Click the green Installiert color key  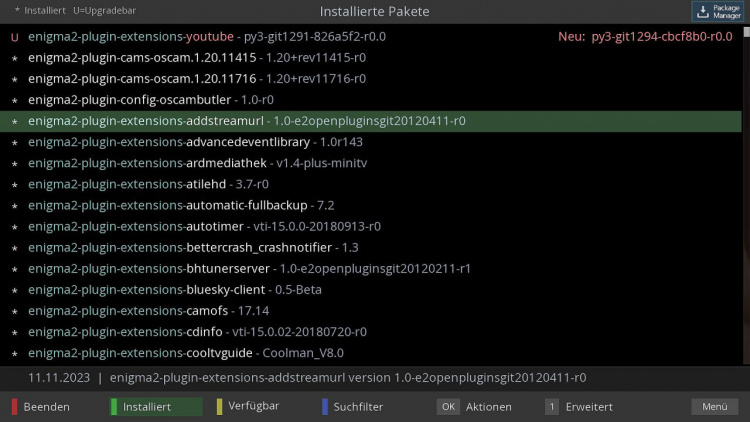pos(114,407)
